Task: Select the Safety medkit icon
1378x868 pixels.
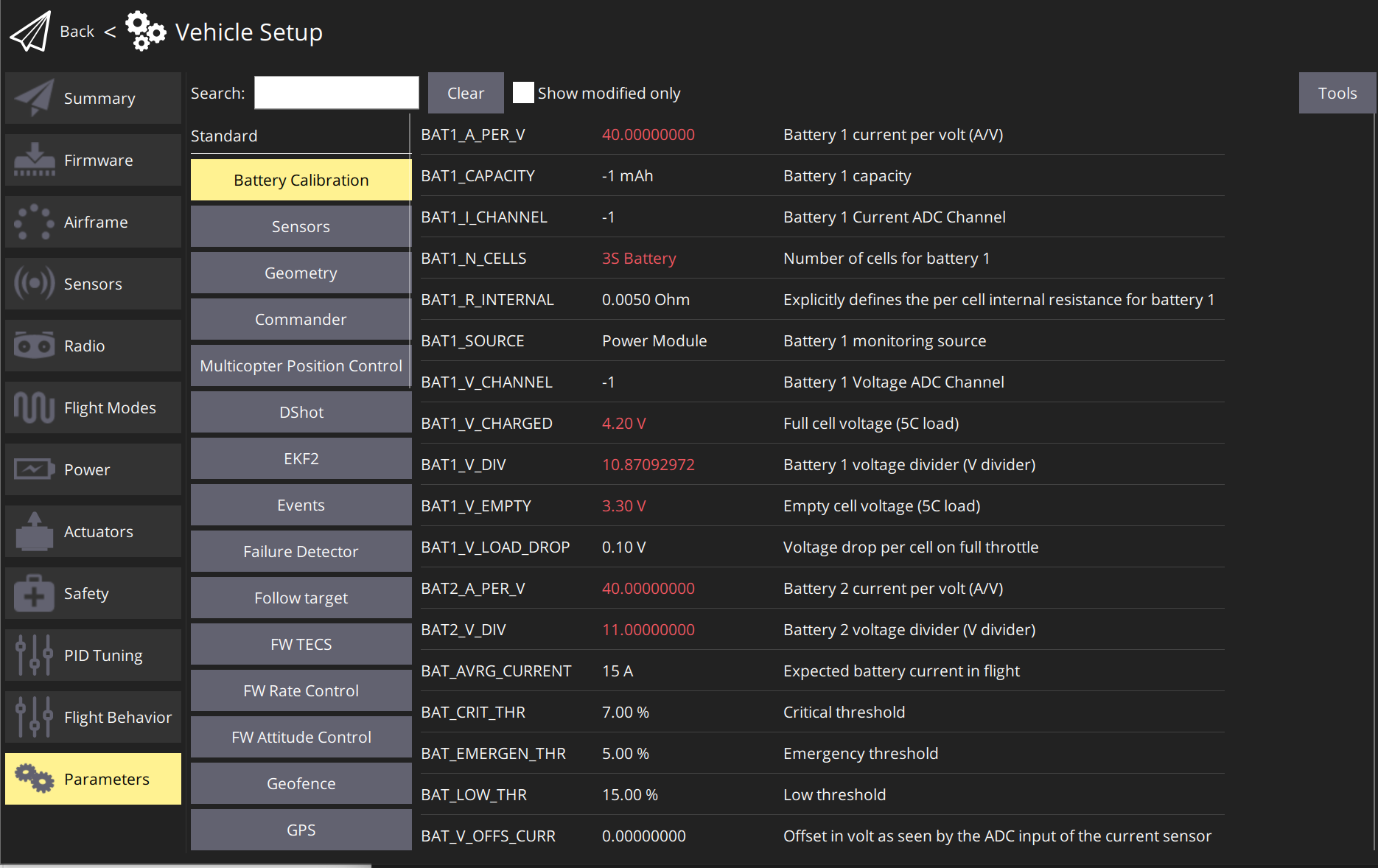Action: tap(34, 593)
